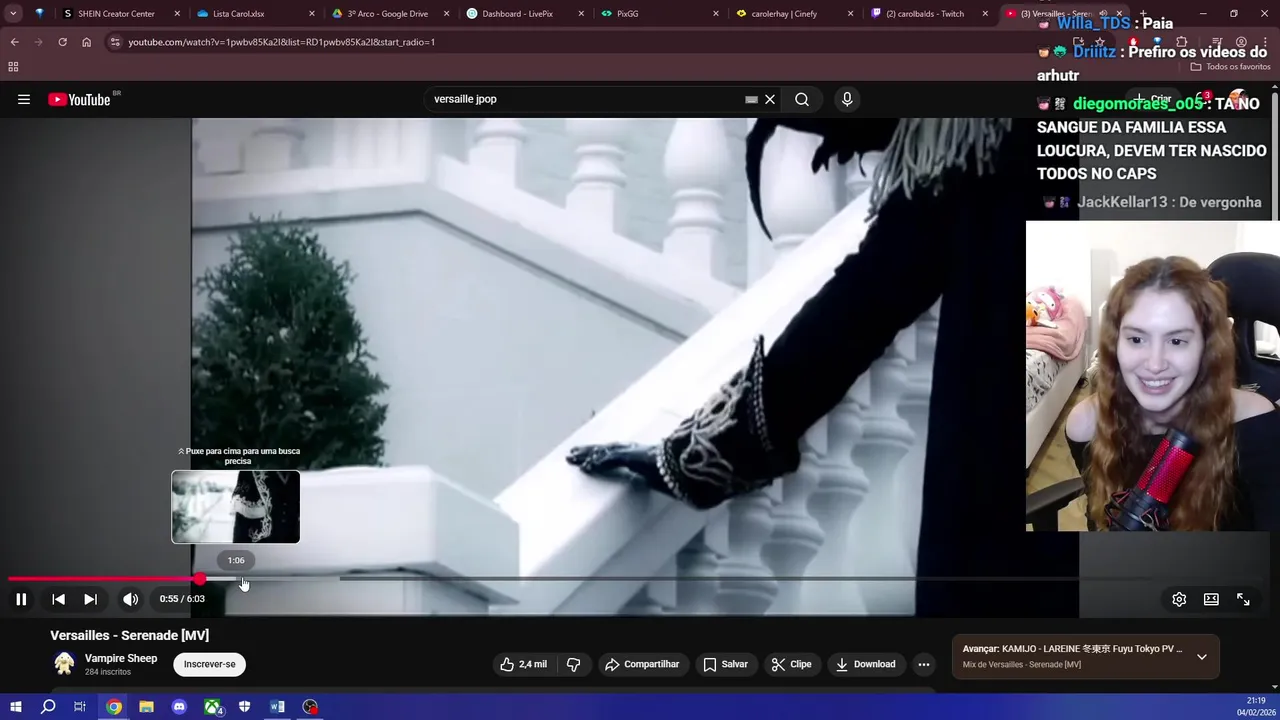Open the Compartilhar share dialog

coord(641,664)
